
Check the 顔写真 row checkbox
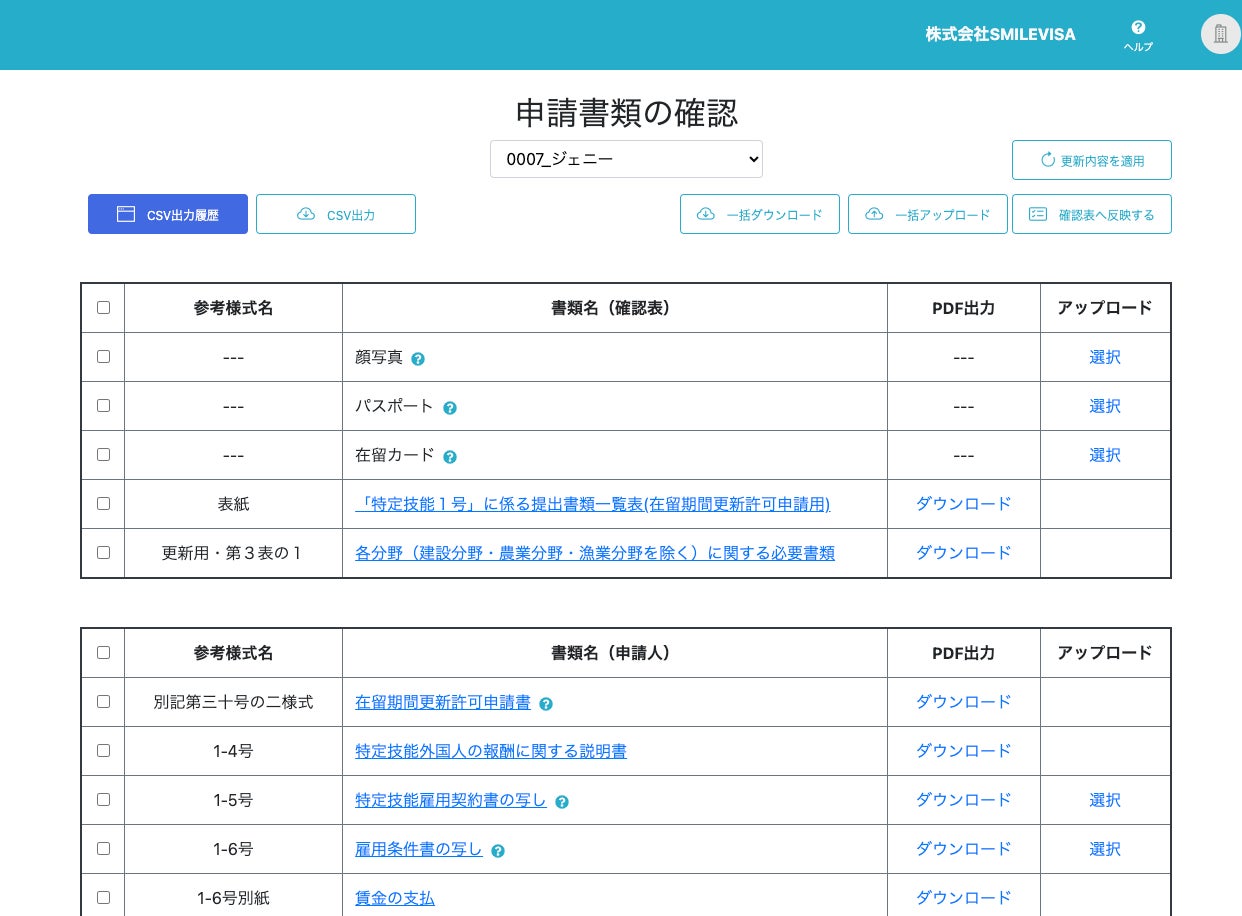click(x=103, y=357)
